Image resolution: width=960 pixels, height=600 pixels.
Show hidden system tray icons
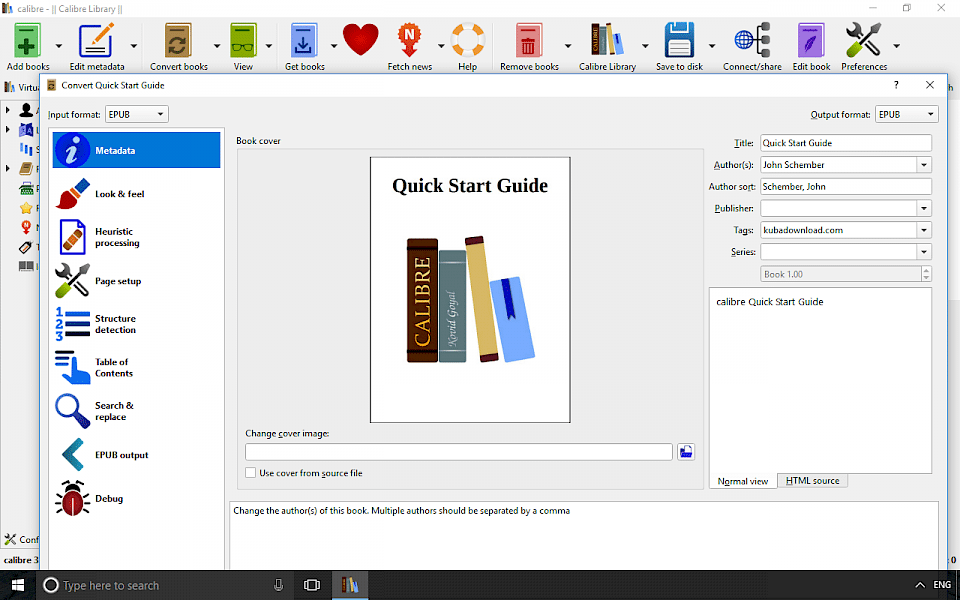[920, 585]
